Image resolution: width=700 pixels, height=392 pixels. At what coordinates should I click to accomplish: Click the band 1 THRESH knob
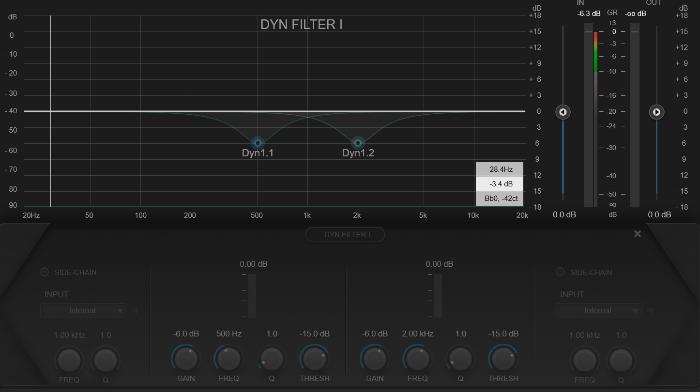point(314,359)
